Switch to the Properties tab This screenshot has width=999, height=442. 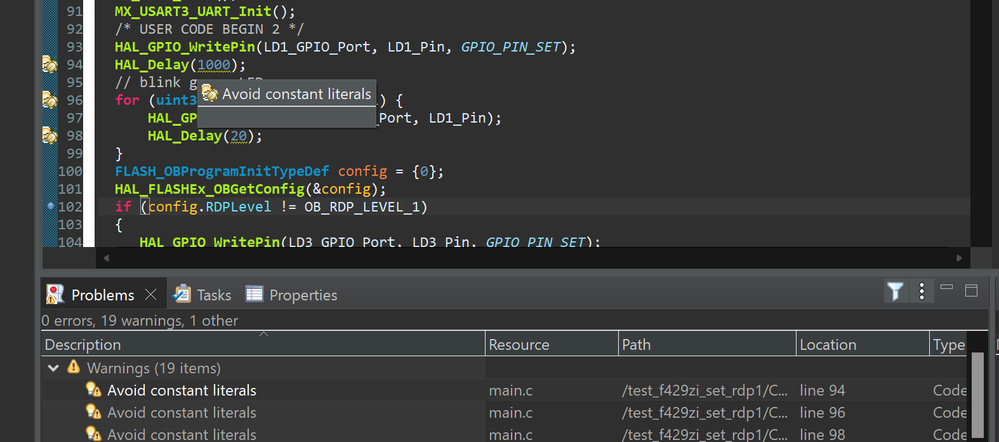[x=291, y=294]
